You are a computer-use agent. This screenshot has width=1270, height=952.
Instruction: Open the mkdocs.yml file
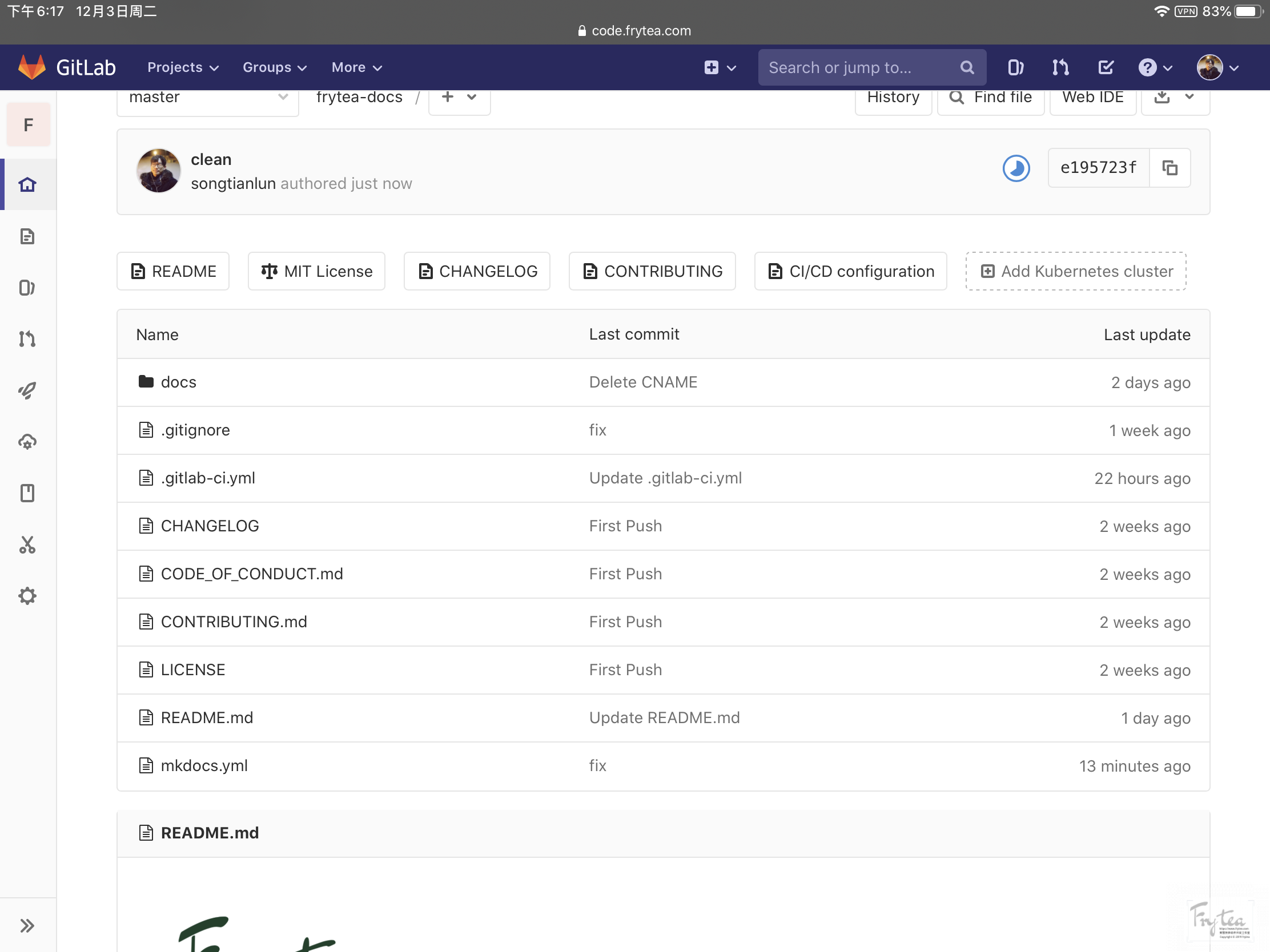tap(204, 765)
